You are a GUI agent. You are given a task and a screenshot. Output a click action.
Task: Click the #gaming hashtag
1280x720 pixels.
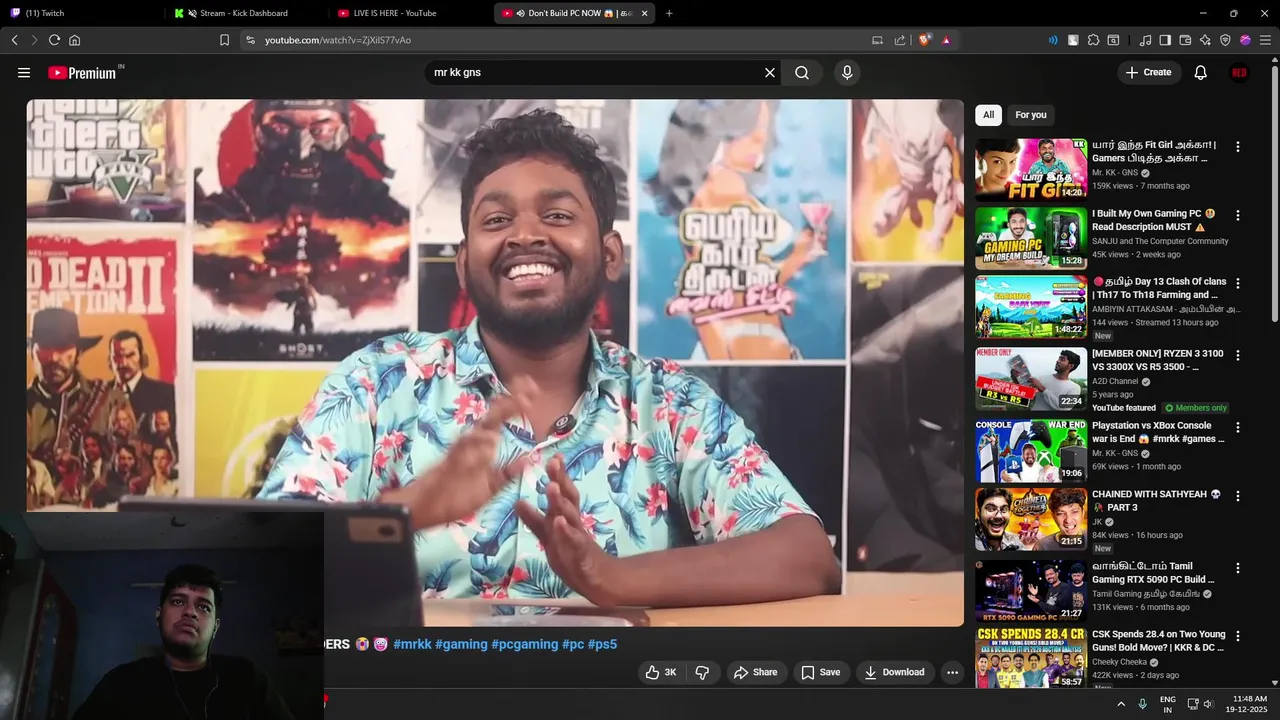point(461,645)
